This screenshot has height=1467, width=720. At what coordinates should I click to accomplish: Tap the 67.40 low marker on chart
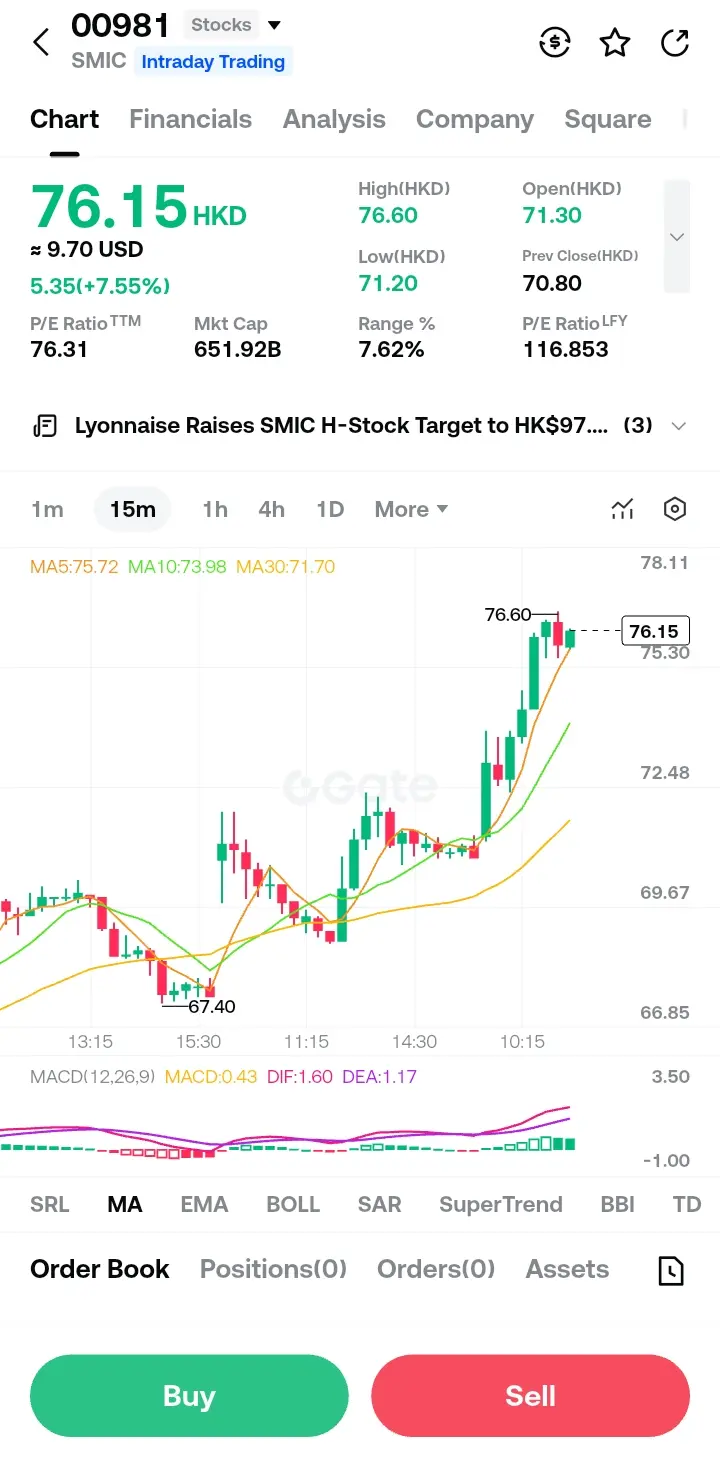pyautogui.click(x=212, y=1007)
